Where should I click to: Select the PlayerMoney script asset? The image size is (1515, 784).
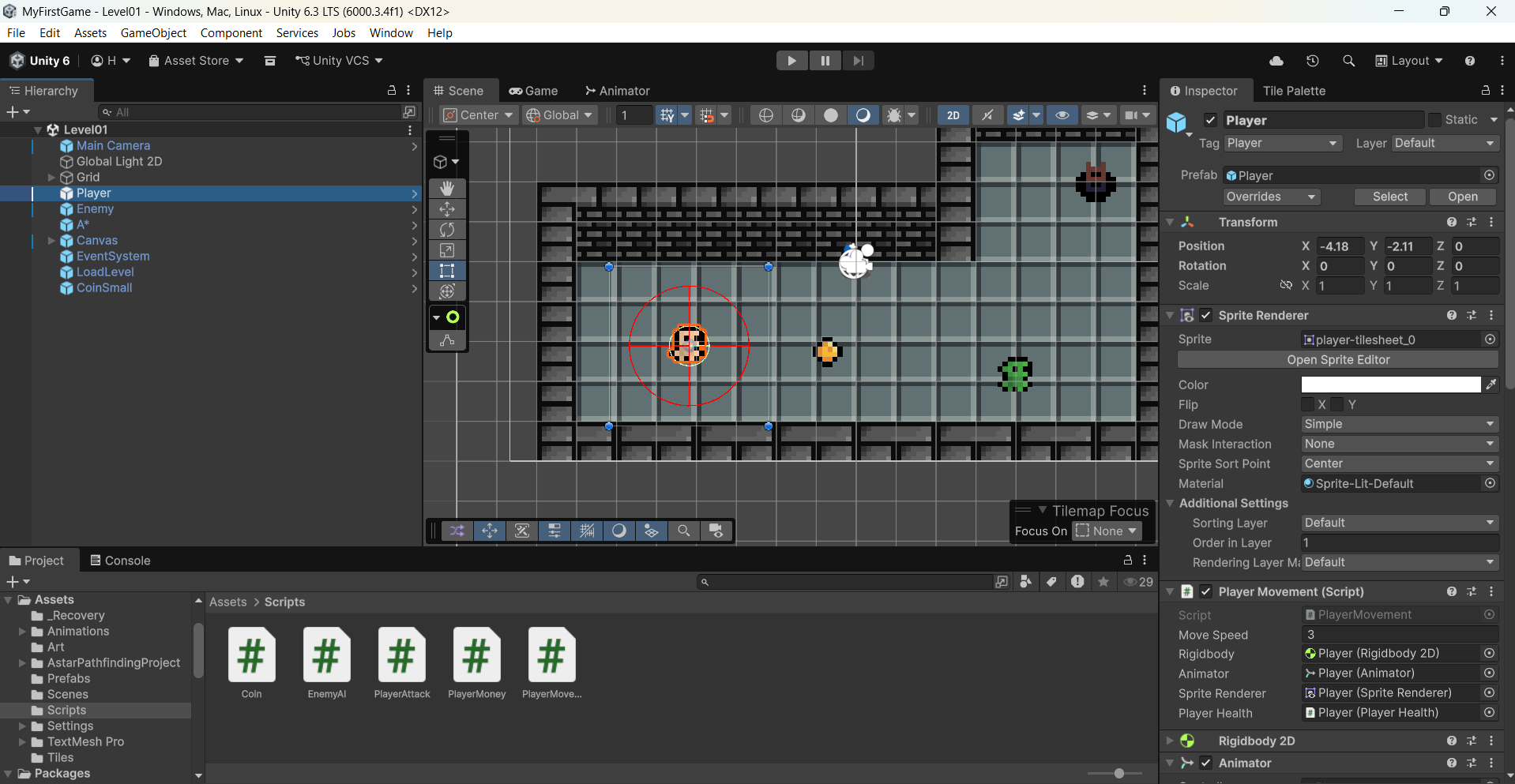click(477, 663)
